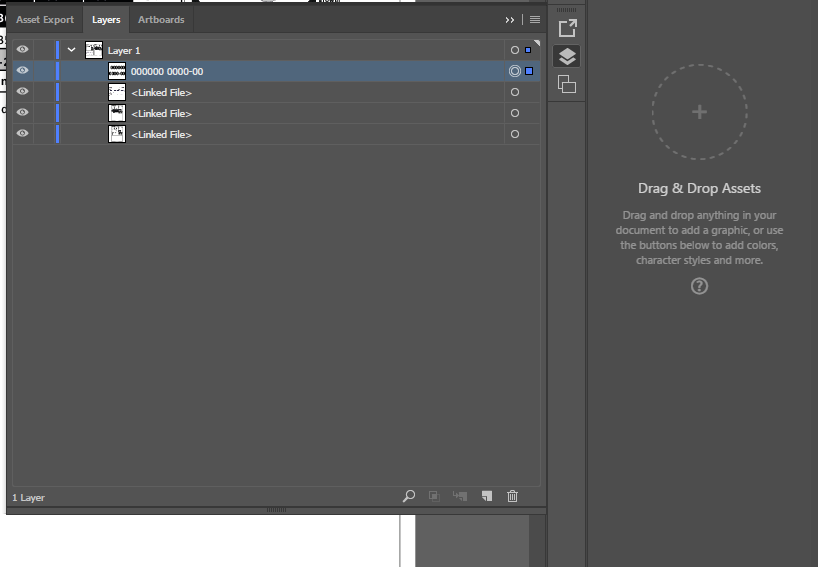The image size is (818, 567).
Task: Click the first <Linked File> name
Action: pyautogui.click(x=161, y=92)
